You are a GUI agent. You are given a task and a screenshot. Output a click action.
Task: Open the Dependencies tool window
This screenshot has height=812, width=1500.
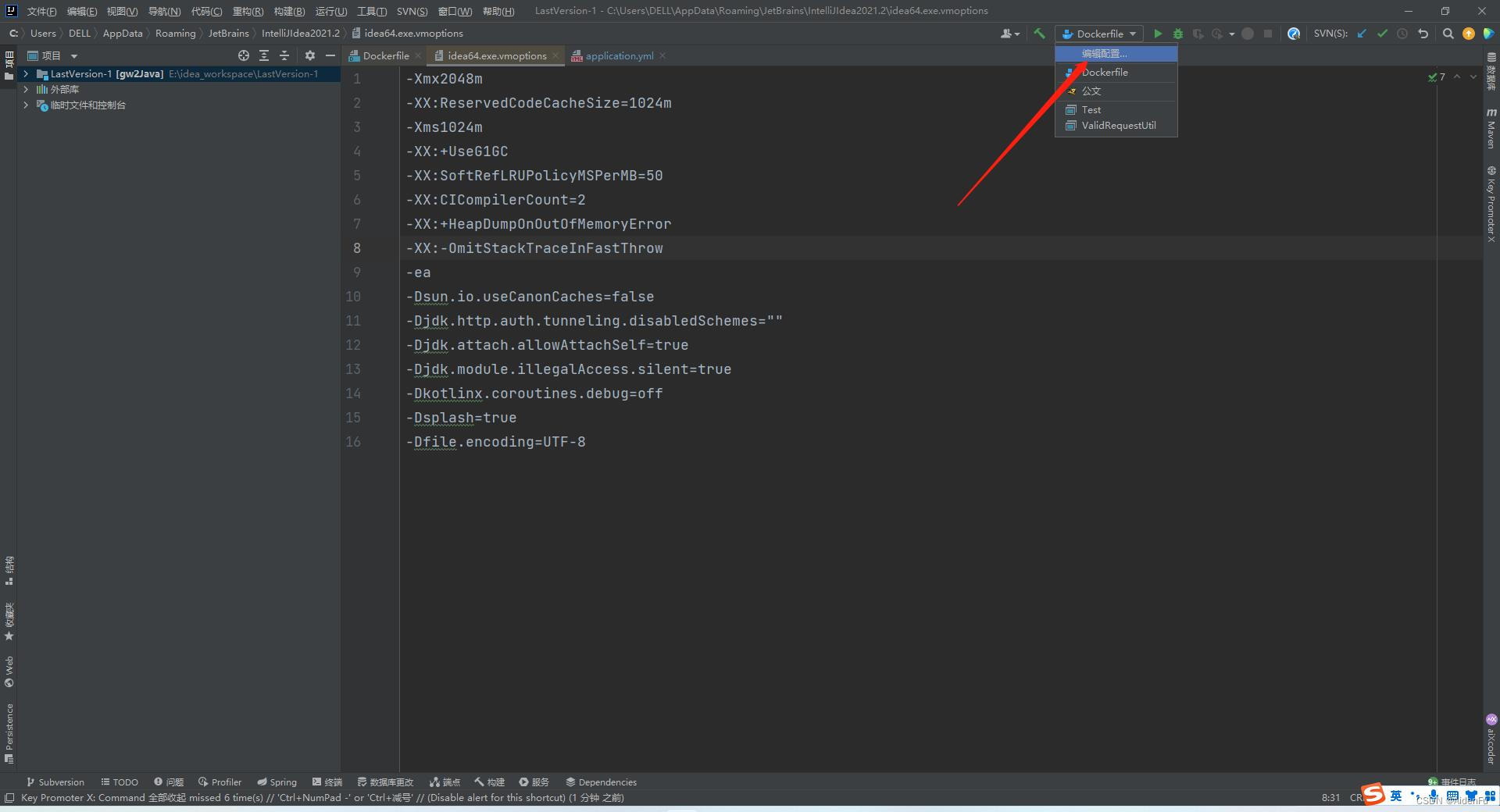[x=601, y=782]
